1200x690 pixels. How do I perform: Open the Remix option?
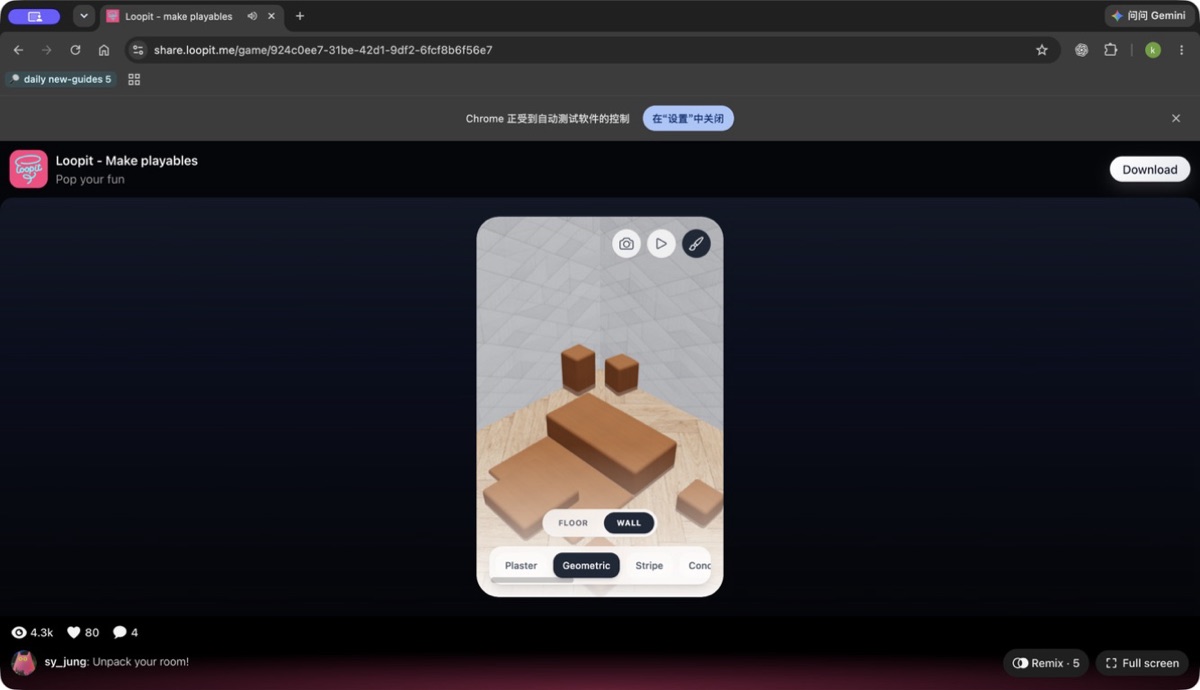(1046, 663)
